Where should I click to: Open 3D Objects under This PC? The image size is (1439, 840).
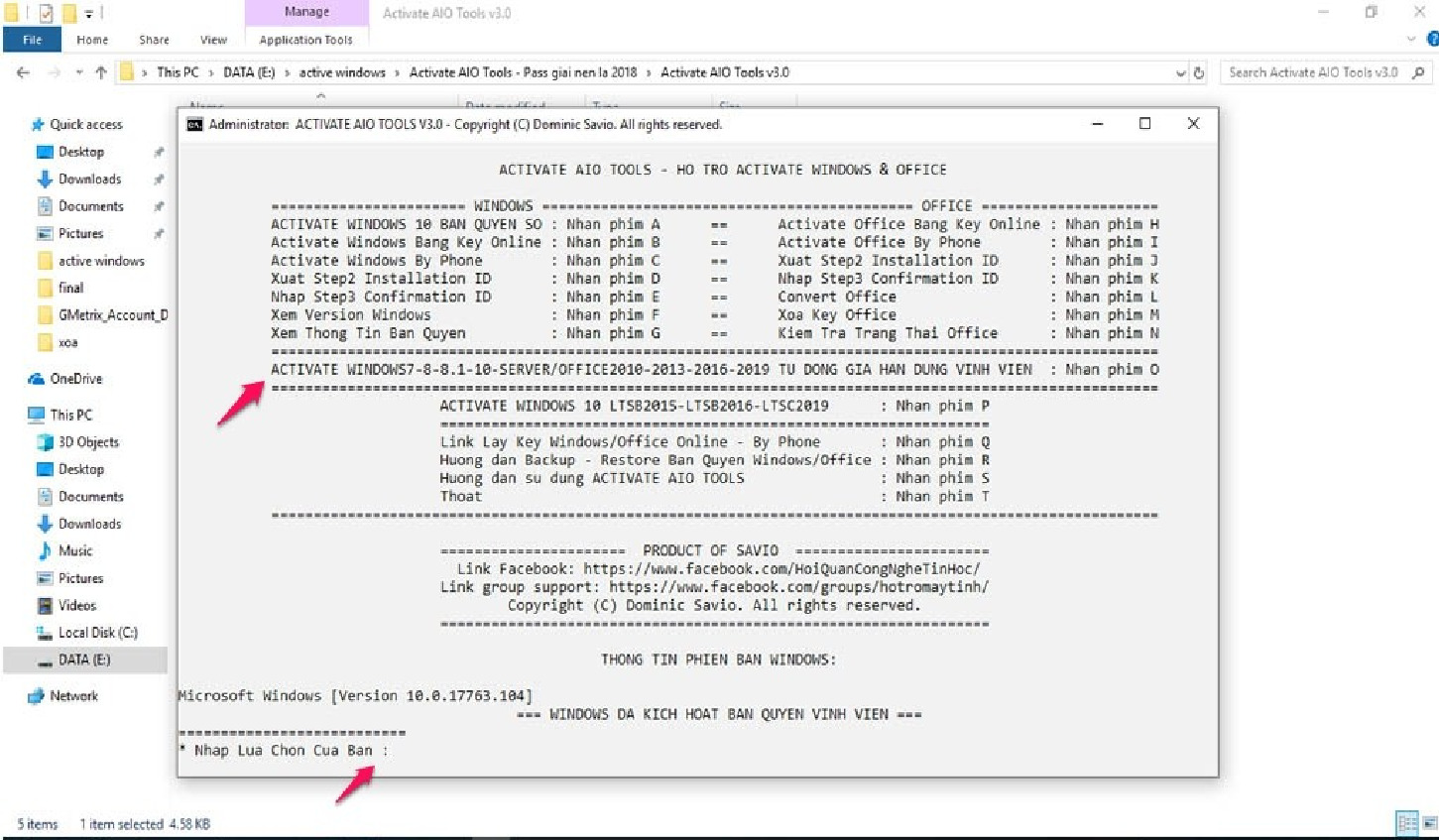click(x=88, y=442)
